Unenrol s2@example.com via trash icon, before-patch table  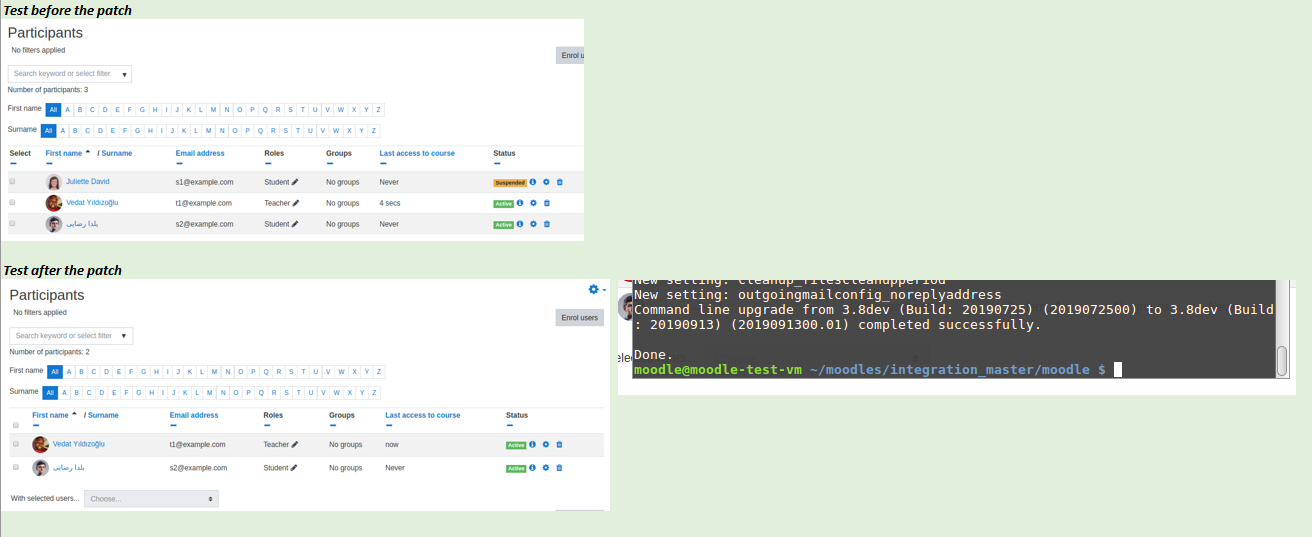coord(547,224)
